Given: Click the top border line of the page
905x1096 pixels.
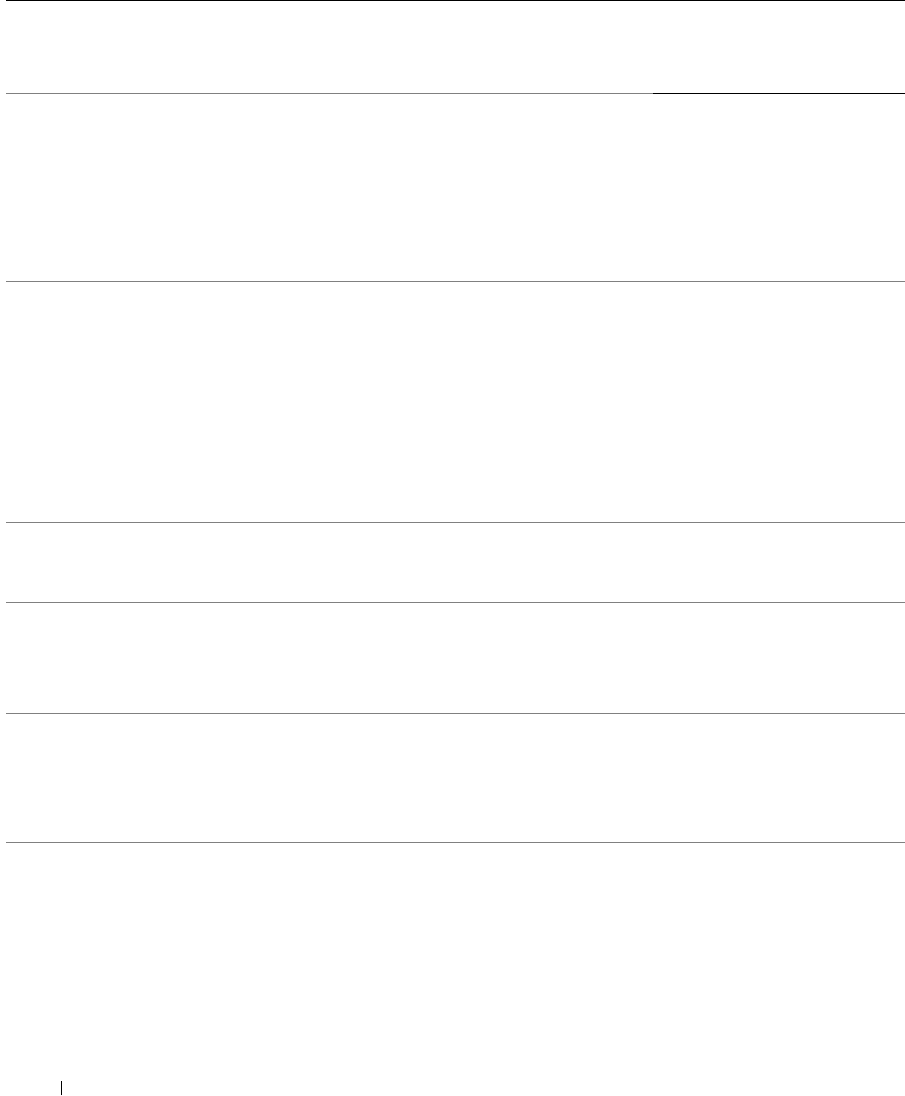Looking at the screenshot, I should (452, 1).
